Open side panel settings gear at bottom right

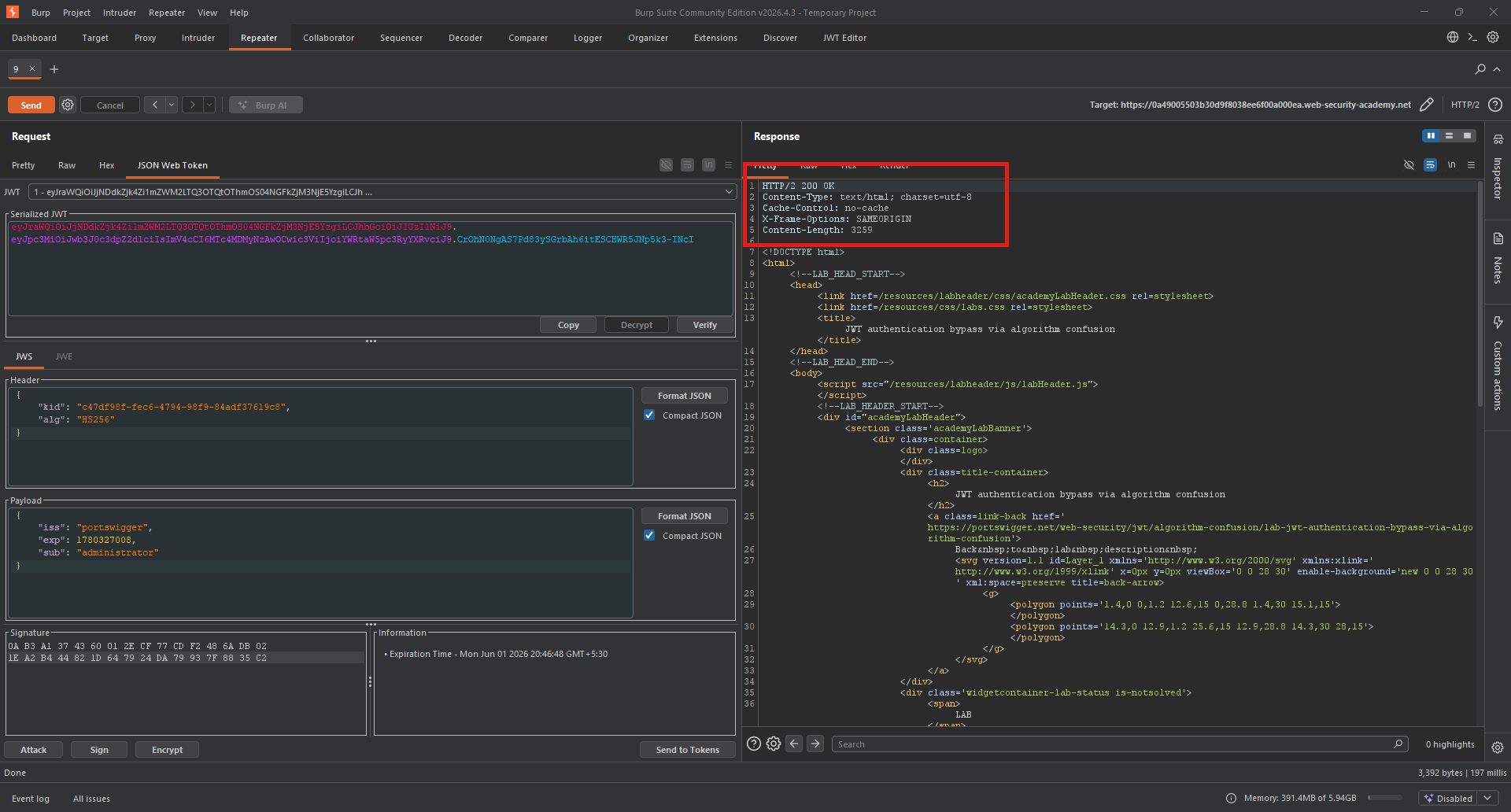pyautogui.click(x=1498, y=747)
